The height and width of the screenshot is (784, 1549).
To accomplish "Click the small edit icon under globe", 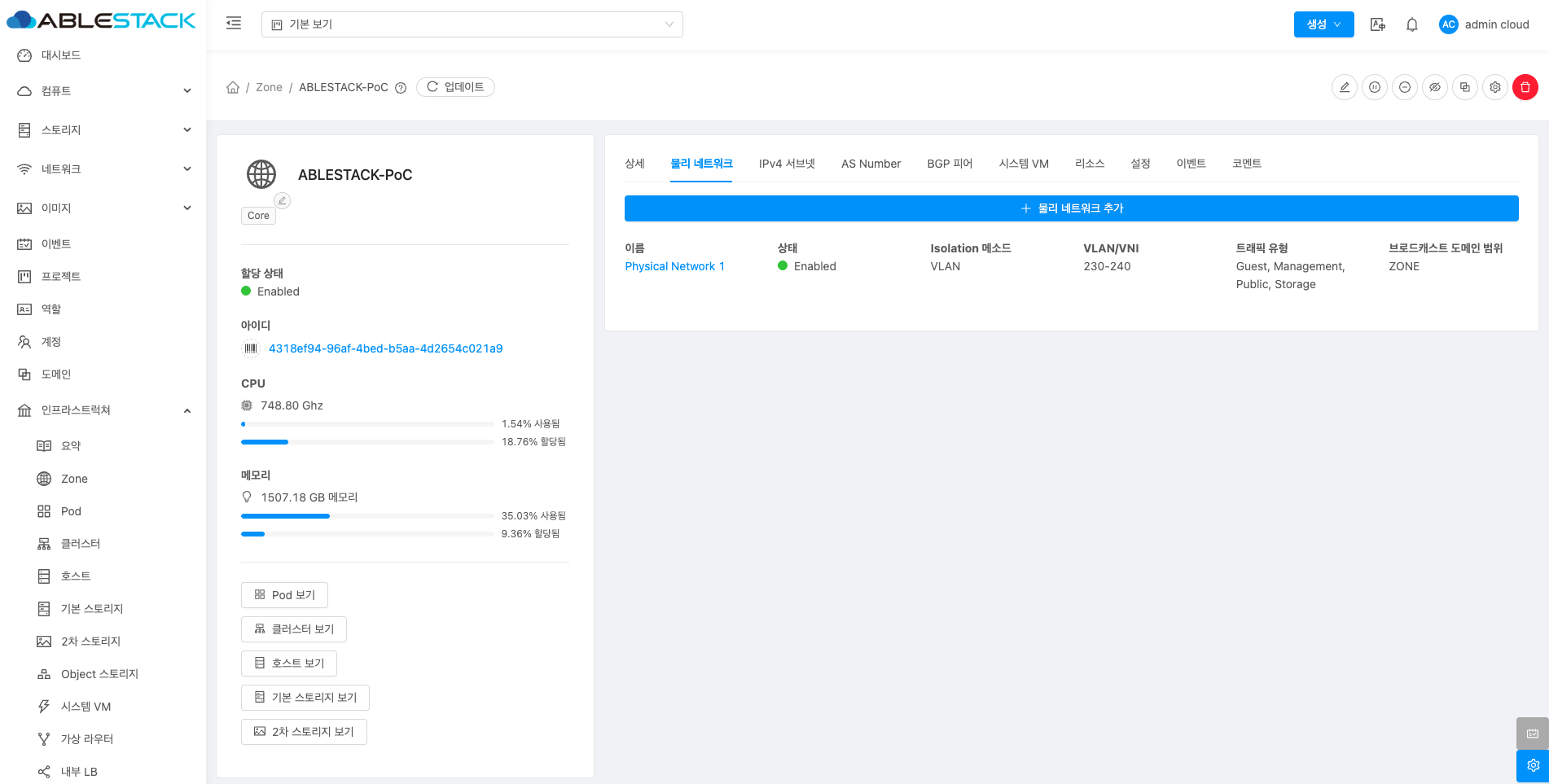I will coord(282,200).
